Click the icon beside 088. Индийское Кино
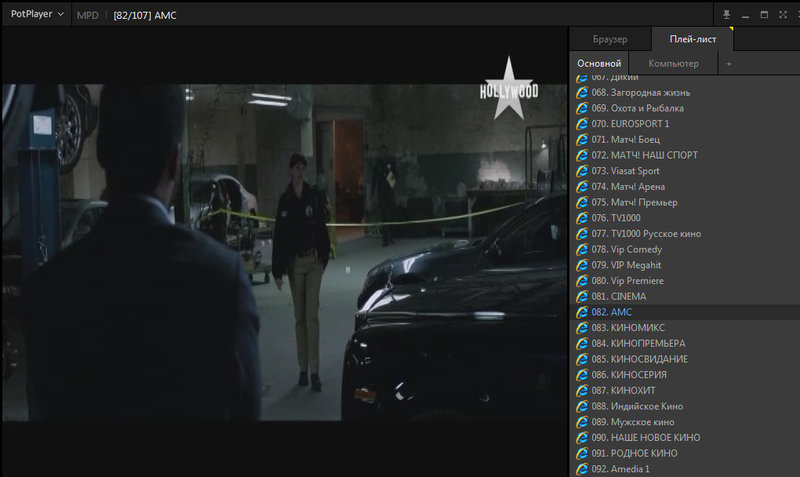The image size is (800, 477). pos(582,407)
